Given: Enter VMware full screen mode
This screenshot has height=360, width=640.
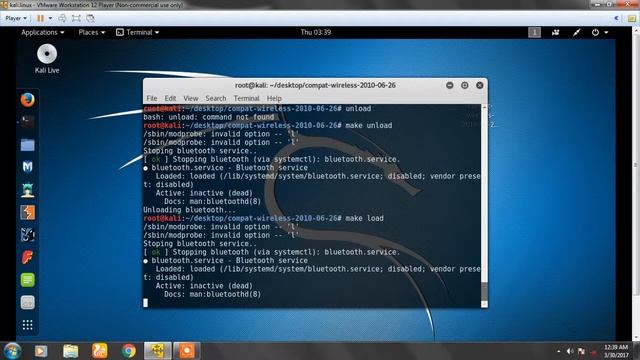Looking at the screenshot, I should pos(76,18).
